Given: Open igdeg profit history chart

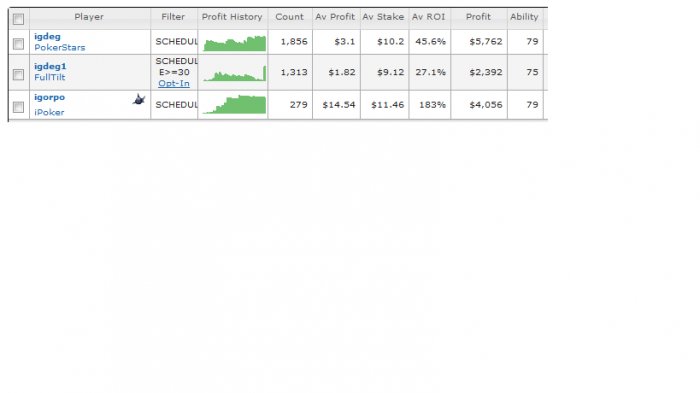Looking at the screenshot, I should tap(234, 43).
